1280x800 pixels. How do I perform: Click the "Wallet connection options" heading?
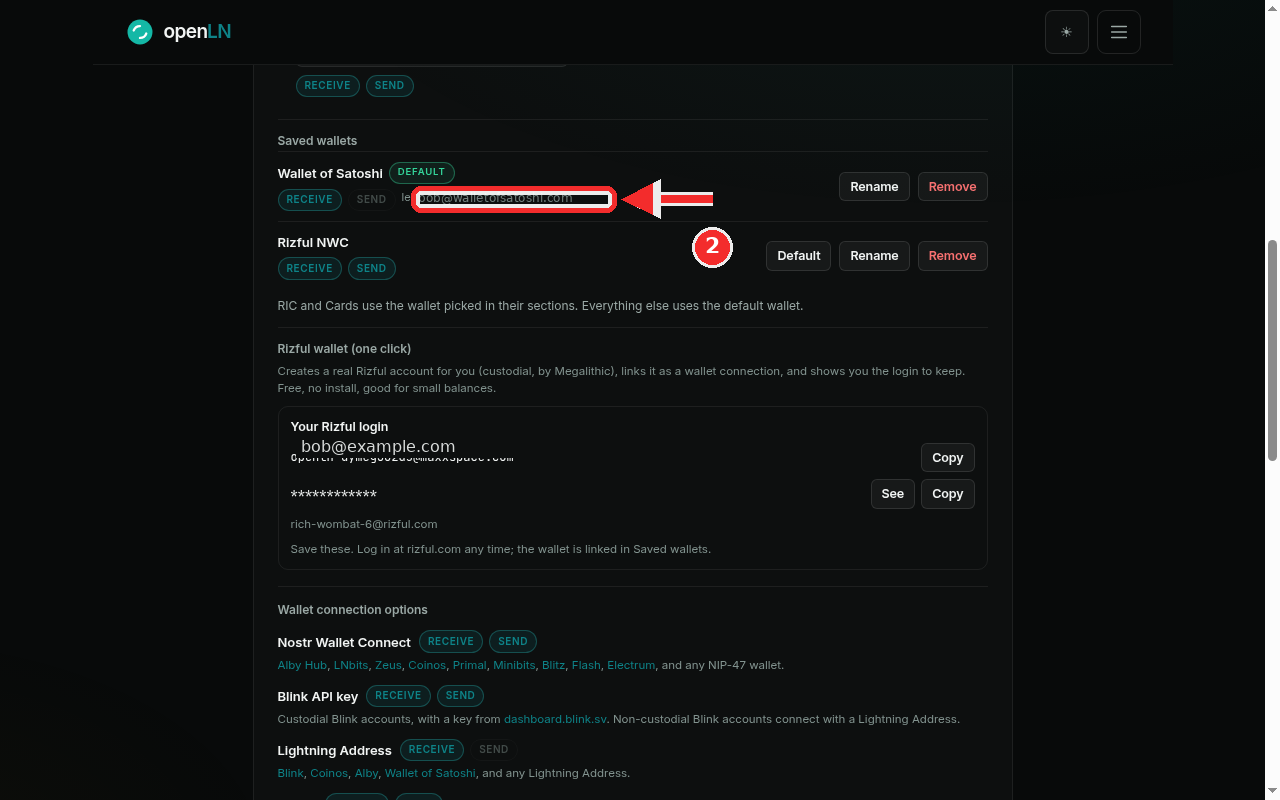pyautogui.click(x=352, y=610)
